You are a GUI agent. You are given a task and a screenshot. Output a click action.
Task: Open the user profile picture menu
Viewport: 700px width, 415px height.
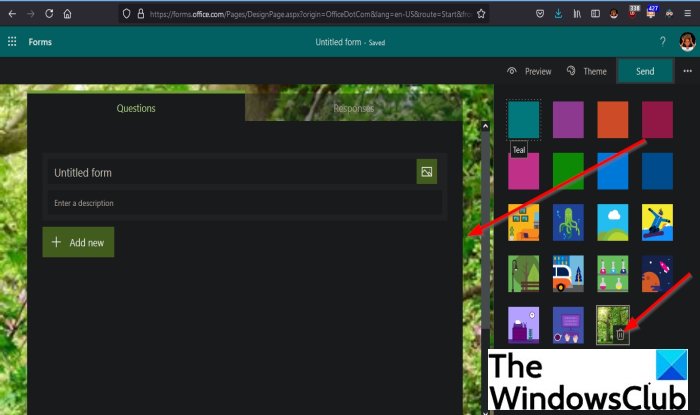tap(688, 42)
